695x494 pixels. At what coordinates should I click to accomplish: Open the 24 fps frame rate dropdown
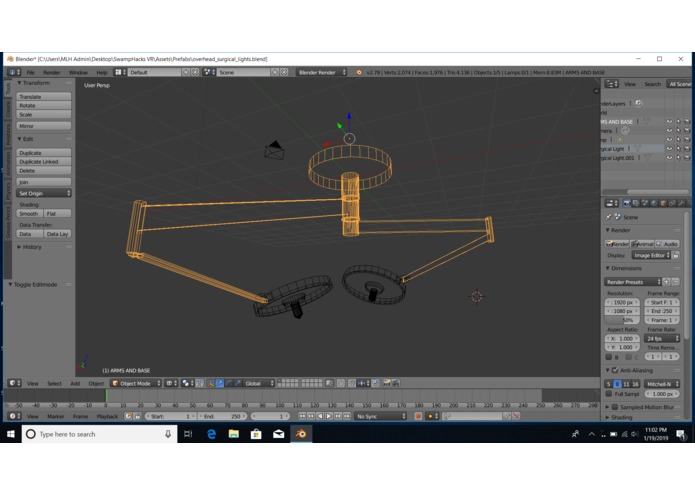662,338
